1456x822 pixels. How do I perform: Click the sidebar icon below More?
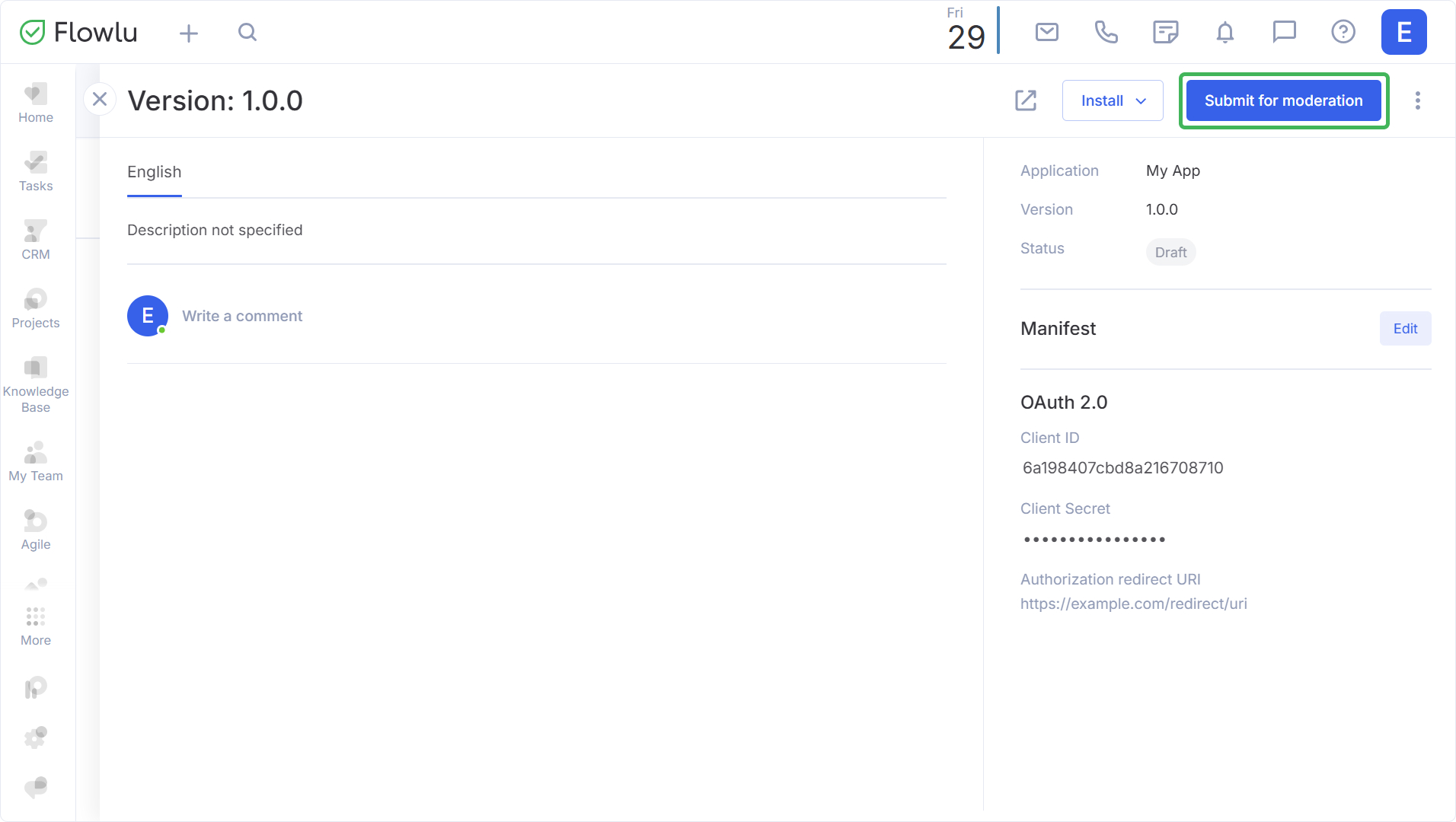36,688
